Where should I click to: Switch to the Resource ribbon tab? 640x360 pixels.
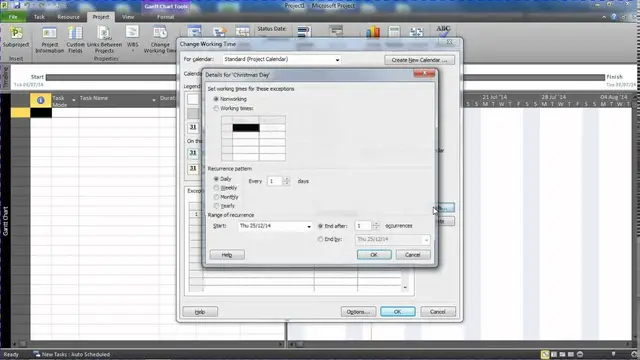(x=68, y=17)
